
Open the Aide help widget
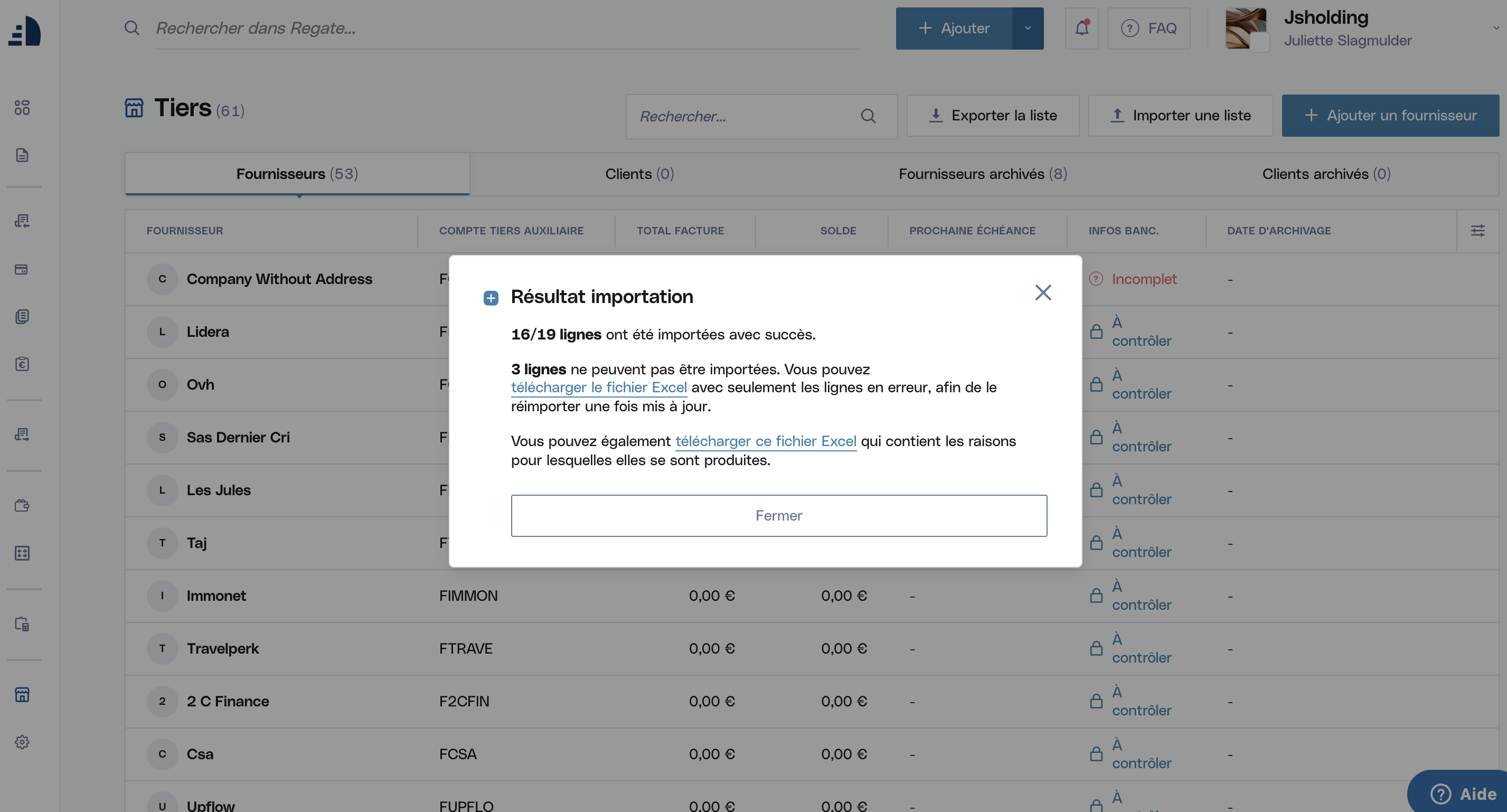1463,794
